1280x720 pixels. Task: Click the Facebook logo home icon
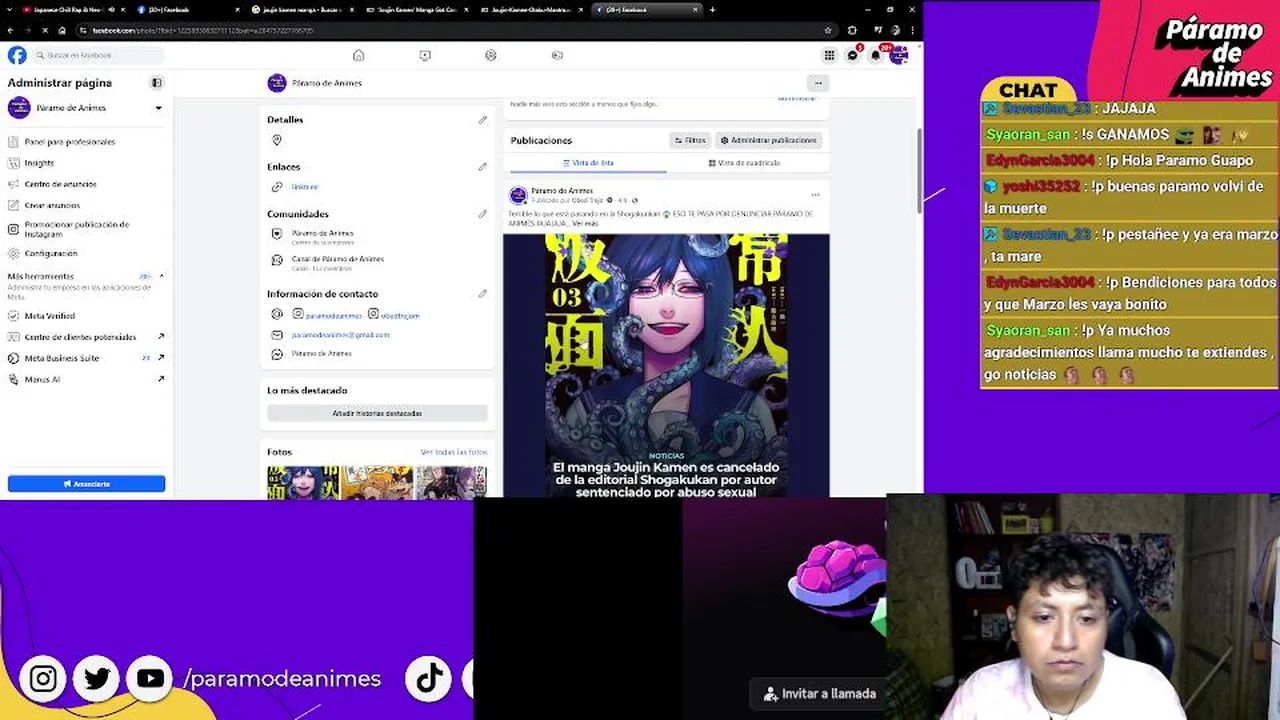coord(17,55)
